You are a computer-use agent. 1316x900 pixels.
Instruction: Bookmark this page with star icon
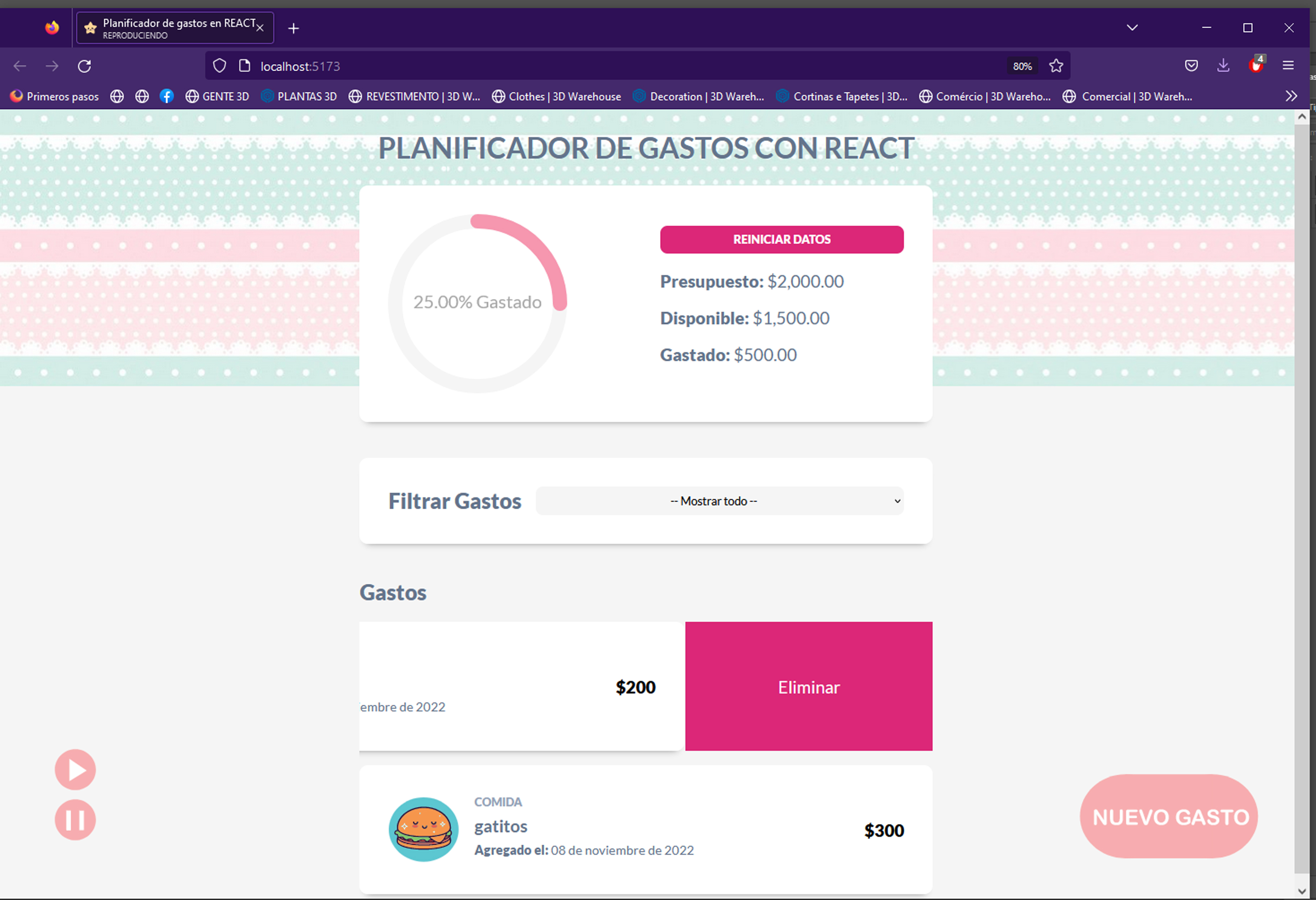coord(1056,66)
